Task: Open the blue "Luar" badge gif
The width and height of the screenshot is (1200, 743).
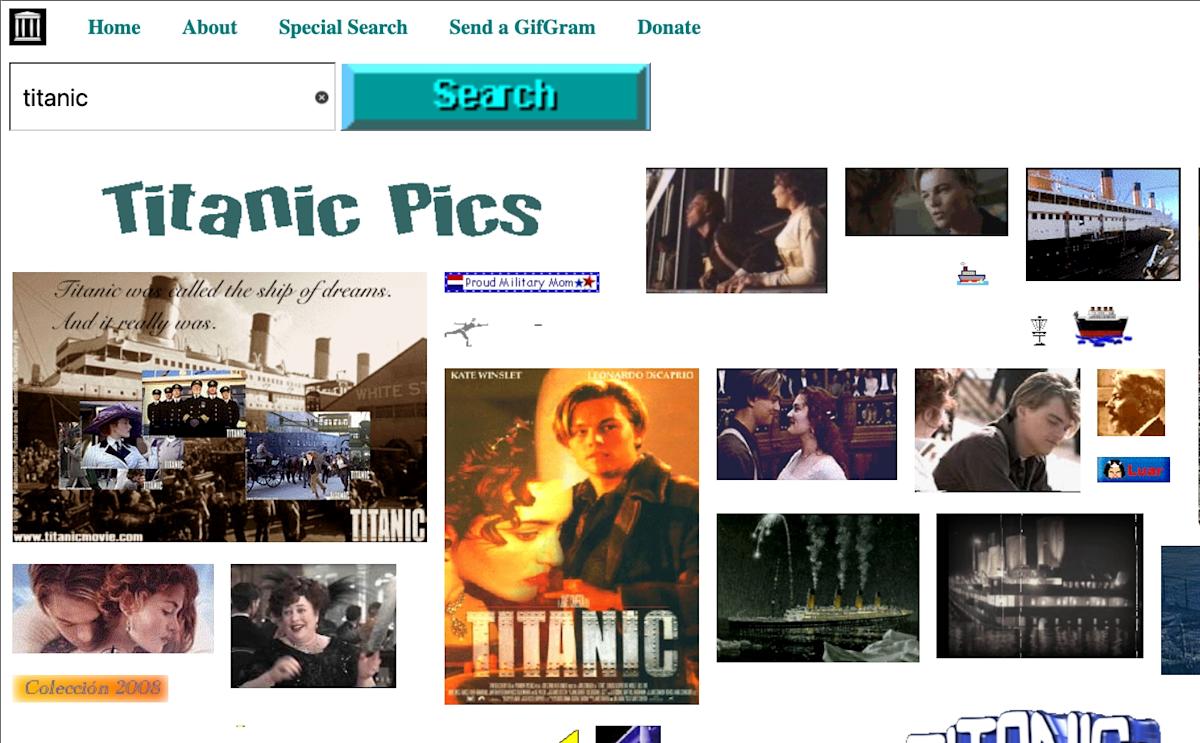Action: 1133,469
